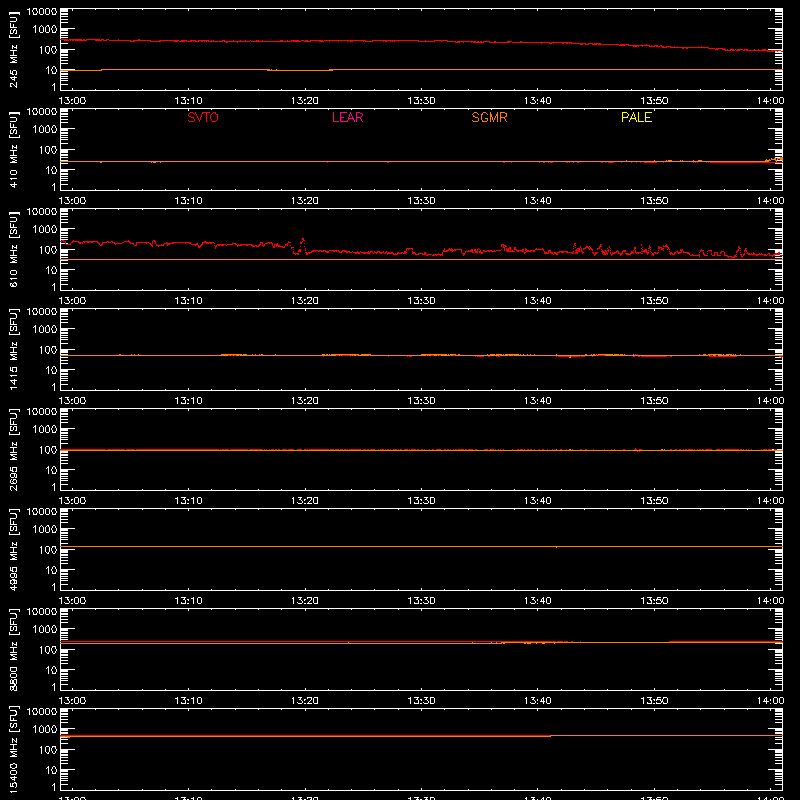Click 13:50 time label below 2695 MHz plot
Screen dimensions: 800x800
pos(654,501)
